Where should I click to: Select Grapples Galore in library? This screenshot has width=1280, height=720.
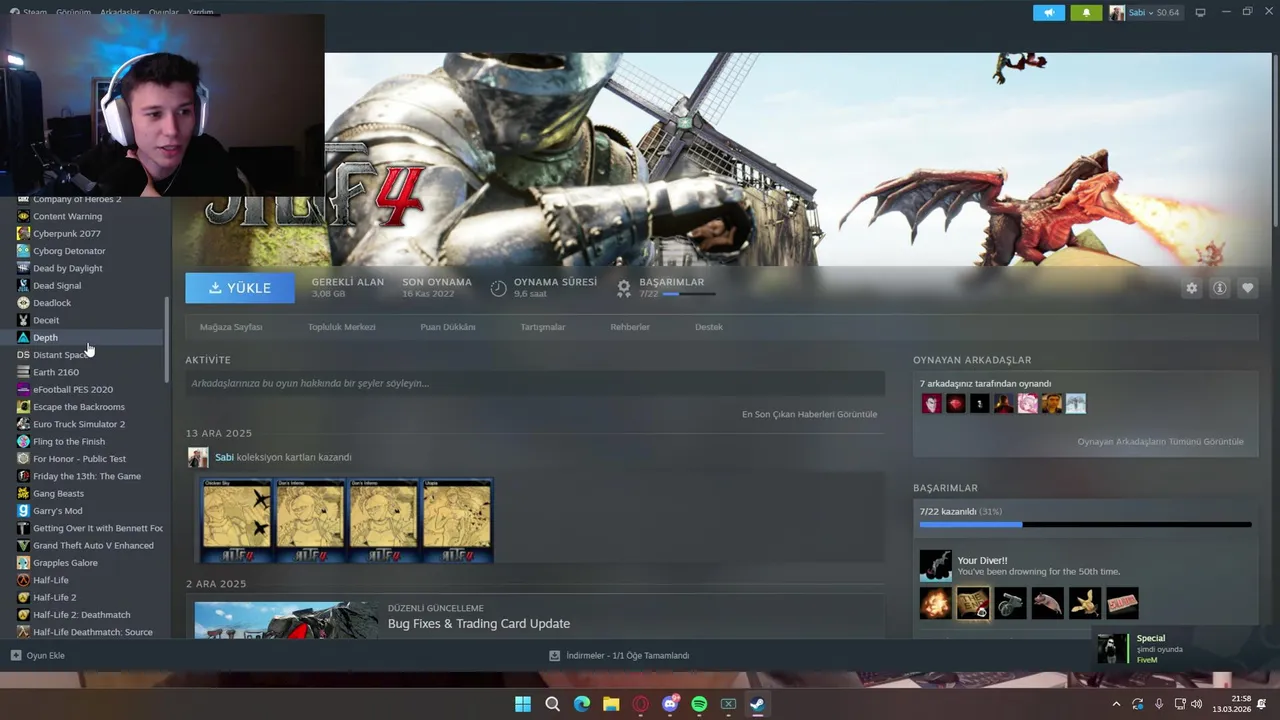point(65,563)
